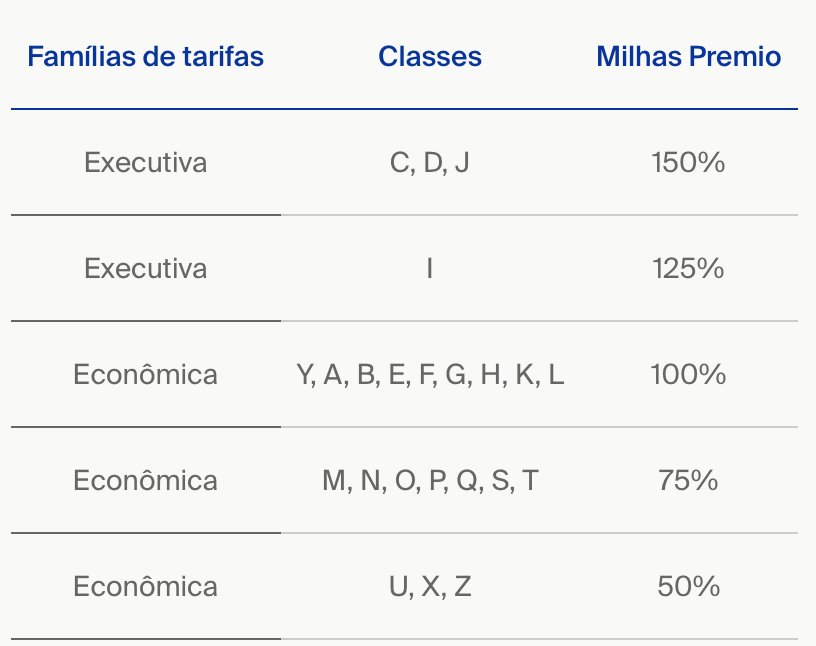Click the 50% miles value
The height and width of the screenshot is (646, 816).
coord(688,587)
